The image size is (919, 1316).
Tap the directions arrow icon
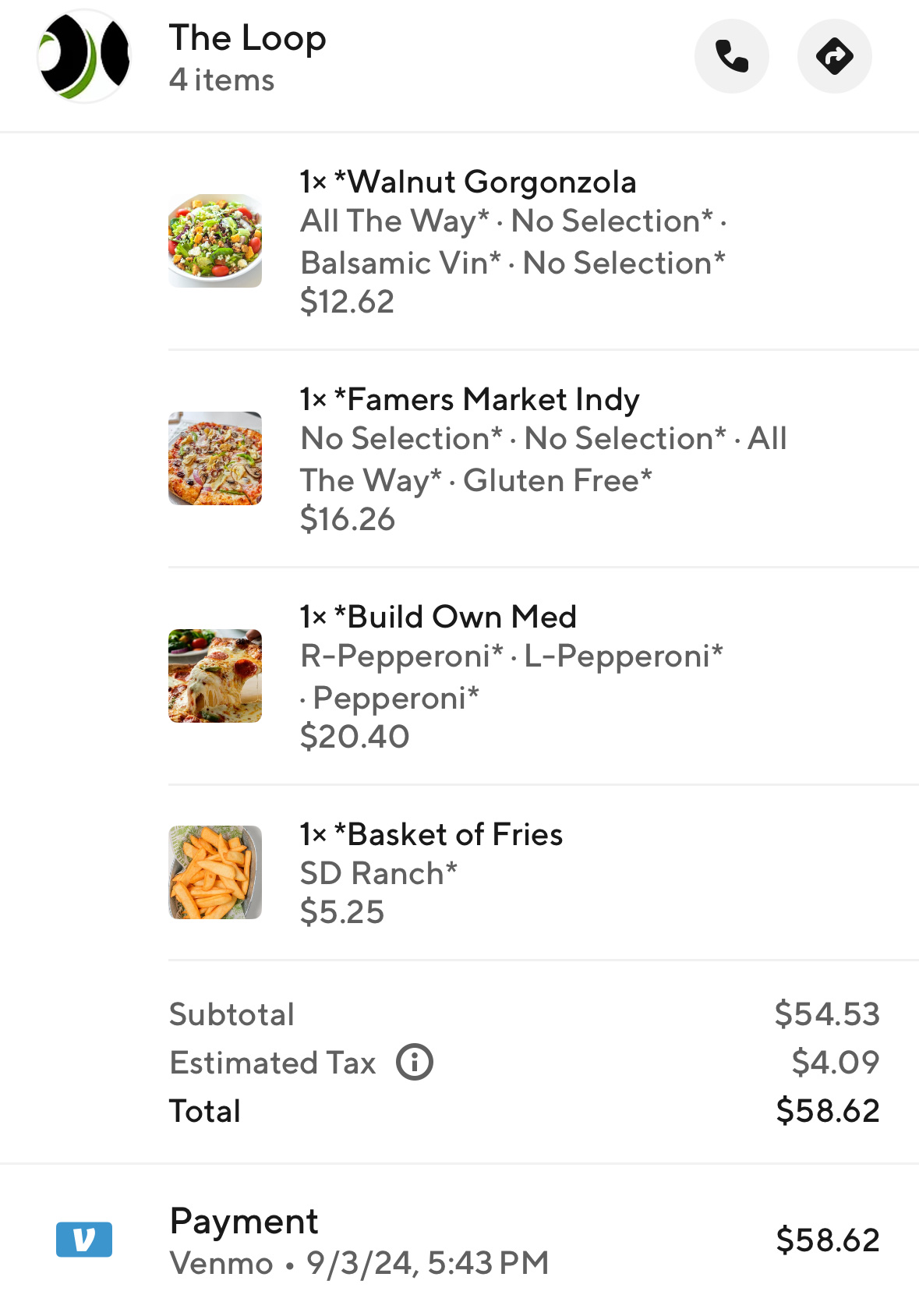coord(834,56)
